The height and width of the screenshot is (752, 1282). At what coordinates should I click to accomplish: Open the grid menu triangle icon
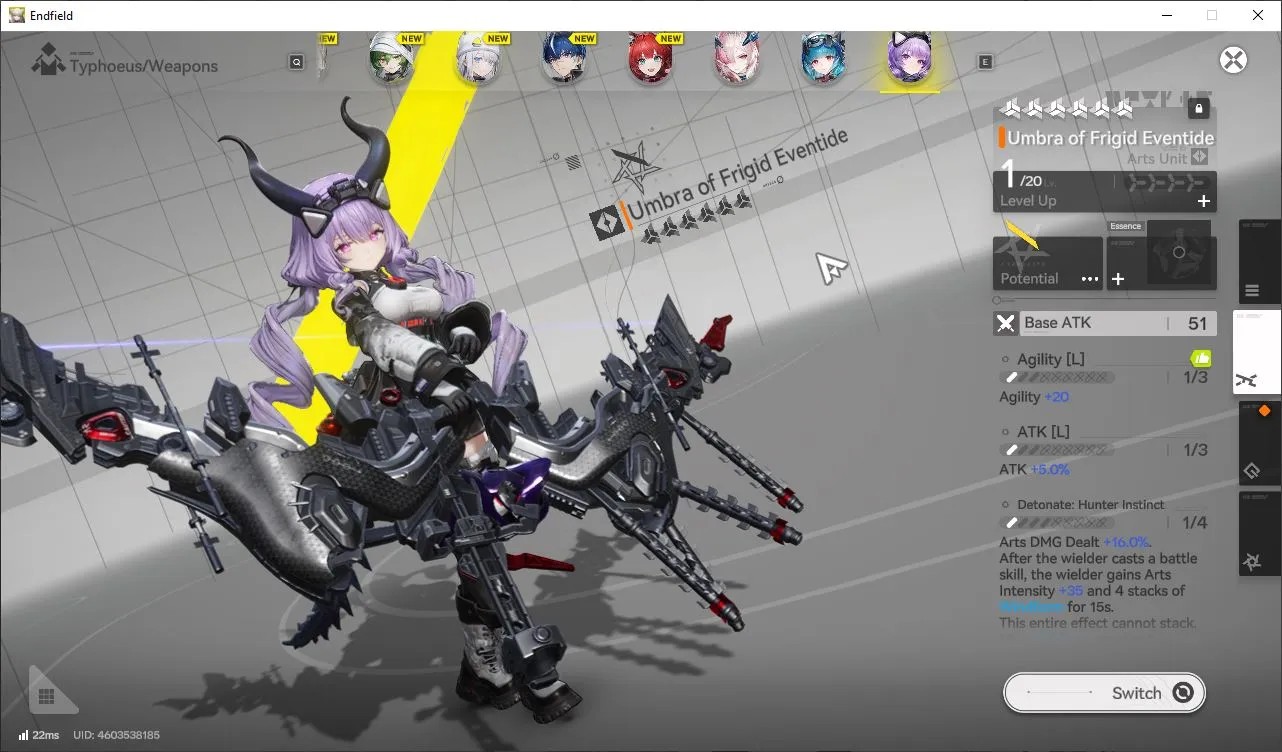(x=48, y=693)
